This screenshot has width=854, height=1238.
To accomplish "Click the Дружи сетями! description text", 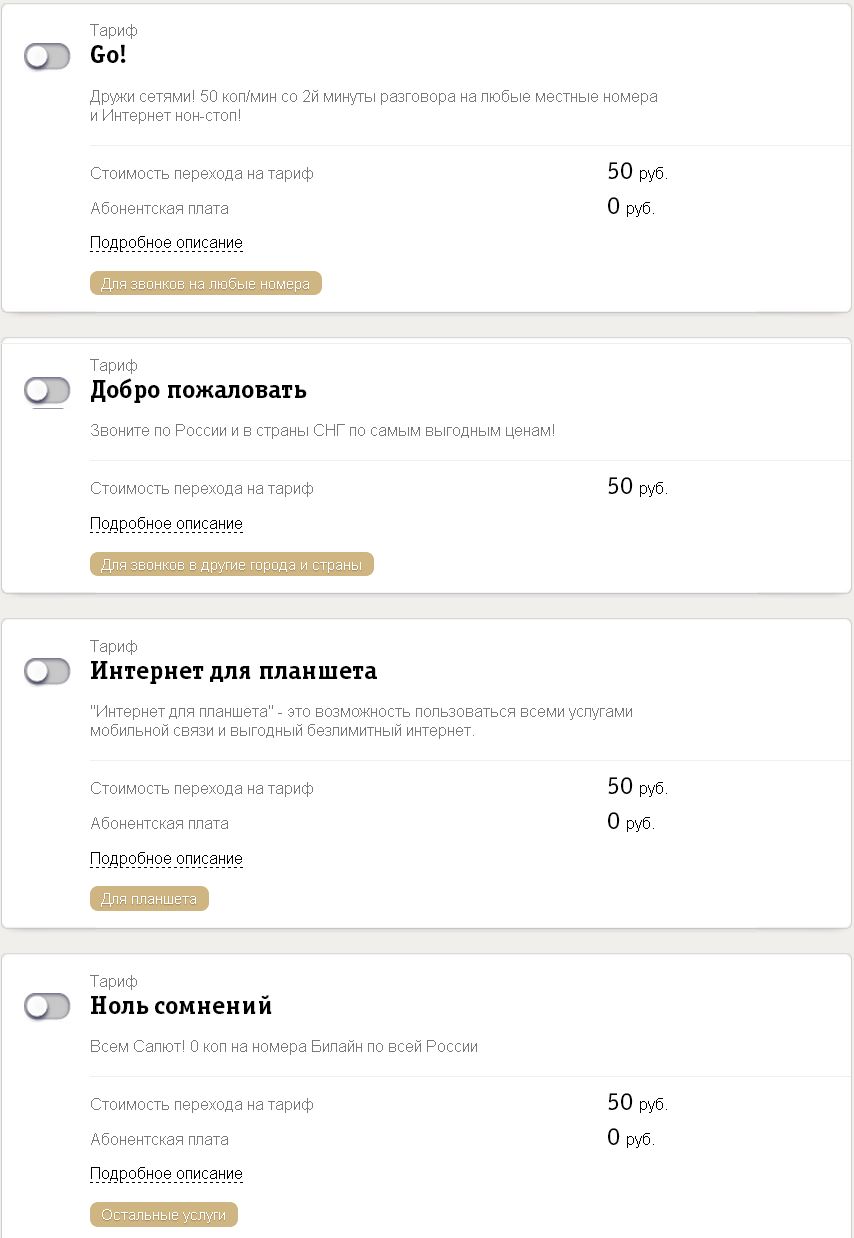I will tap(373, 106).
